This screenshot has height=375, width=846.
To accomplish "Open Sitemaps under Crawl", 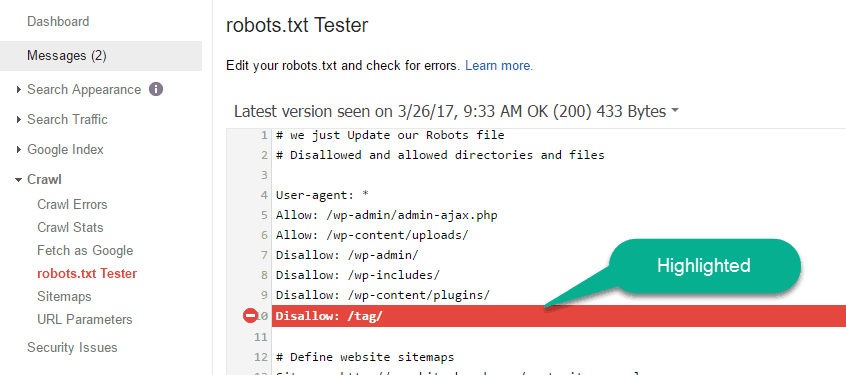I will (x=64, y=297).
